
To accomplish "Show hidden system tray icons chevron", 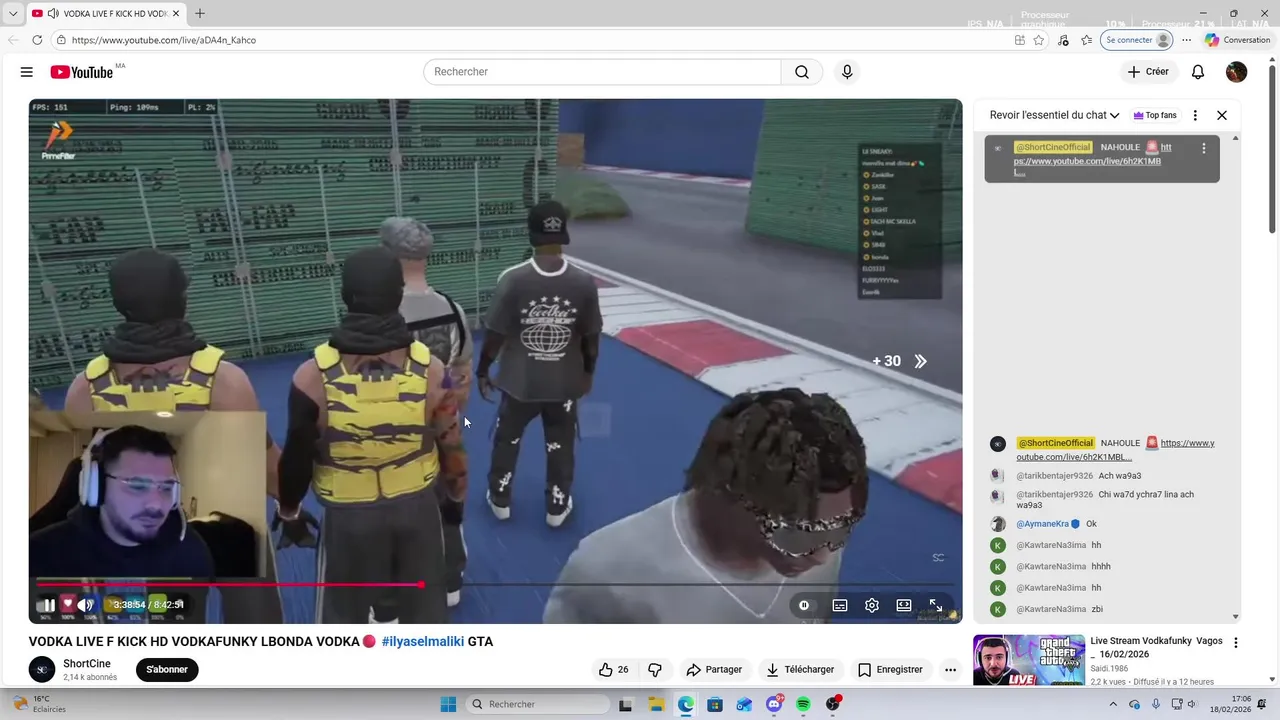I will [1113, 704].
